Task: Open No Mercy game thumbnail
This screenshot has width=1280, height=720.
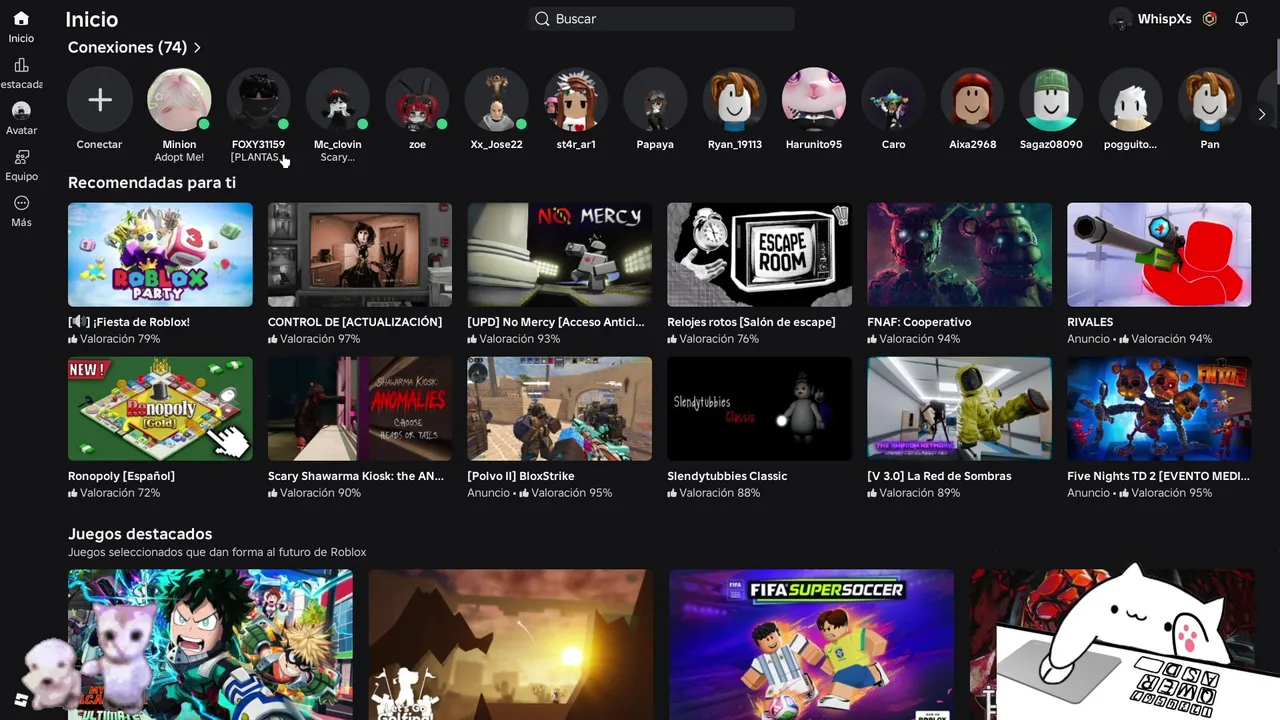Action: click(560, 255)
